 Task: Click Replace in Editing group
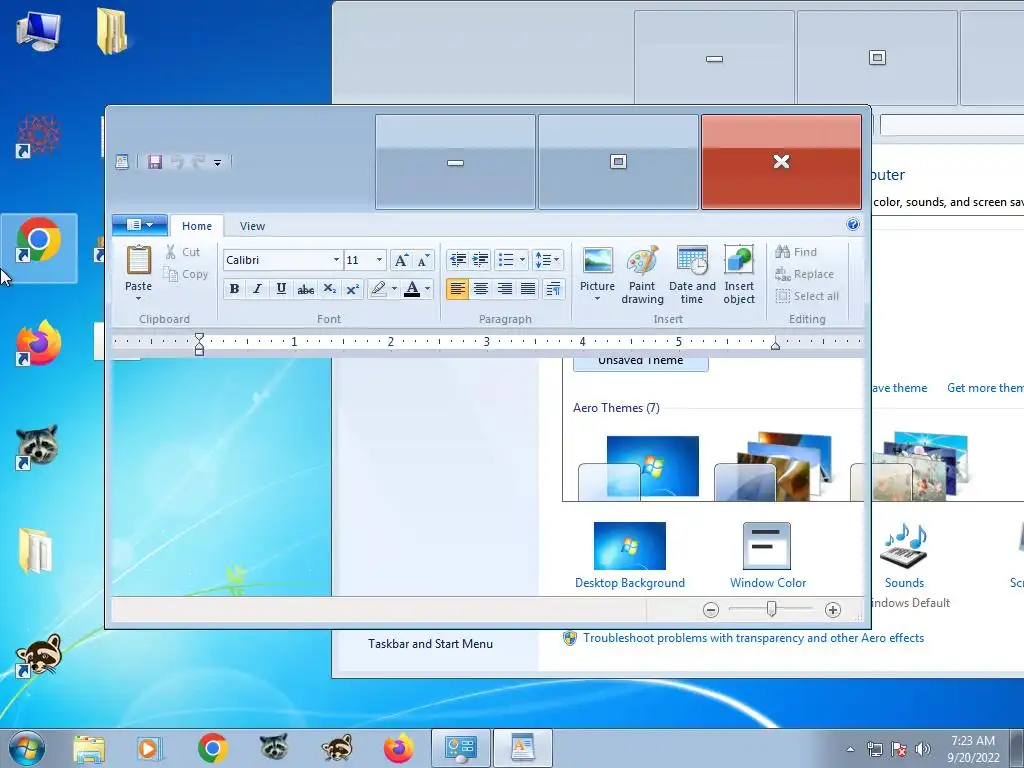point(805,274)
